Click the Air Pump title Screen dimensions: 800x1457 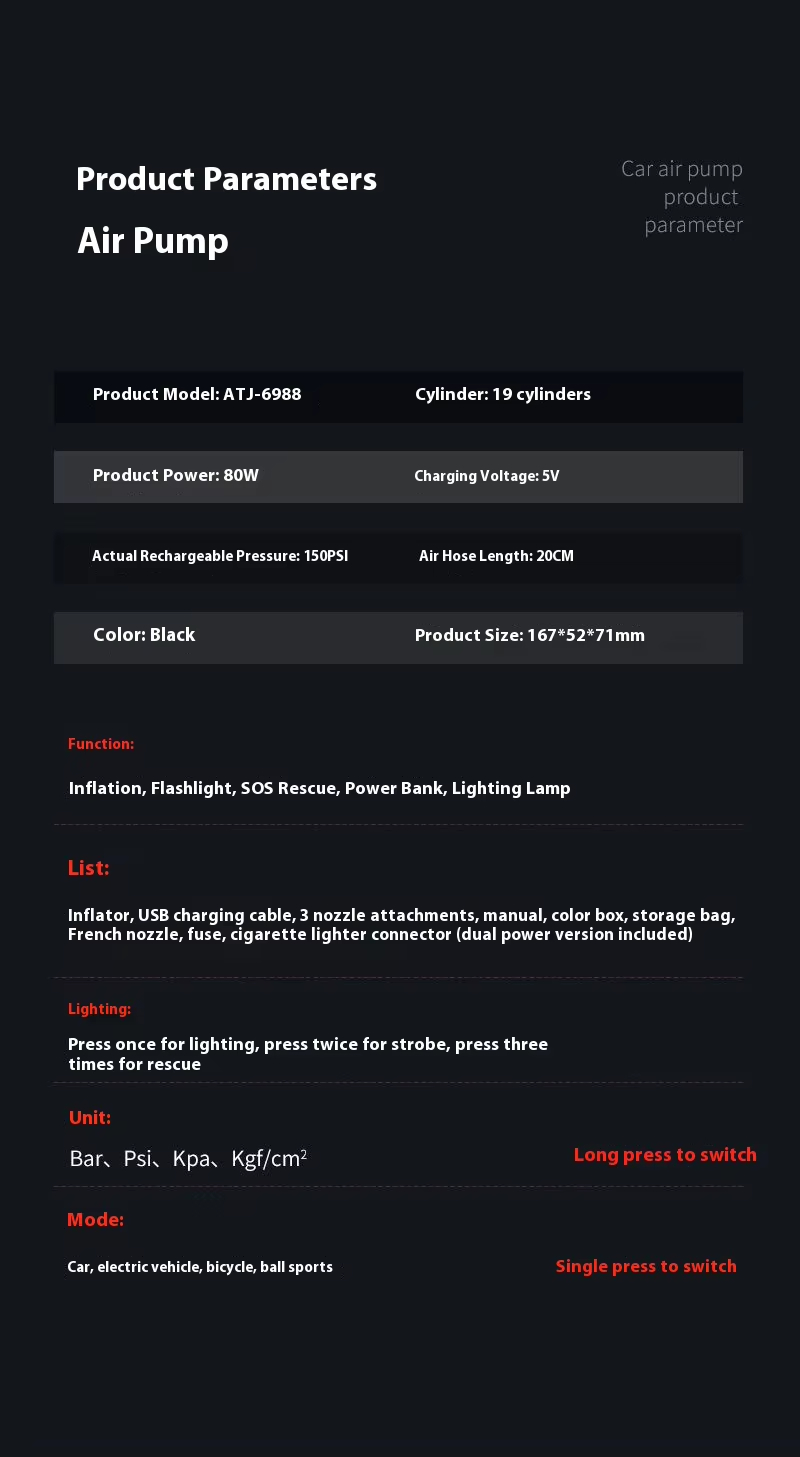click(153, 241)
